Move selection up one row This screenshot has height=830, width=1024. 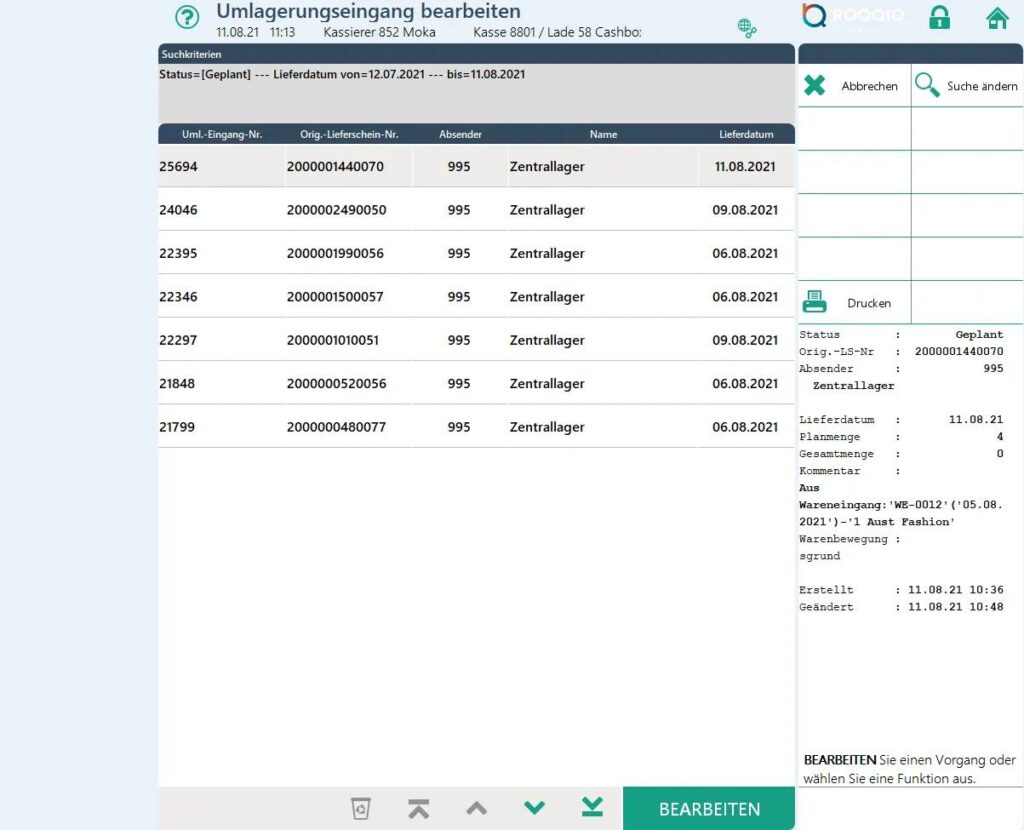pyautogui.click(x=477, y=808)
